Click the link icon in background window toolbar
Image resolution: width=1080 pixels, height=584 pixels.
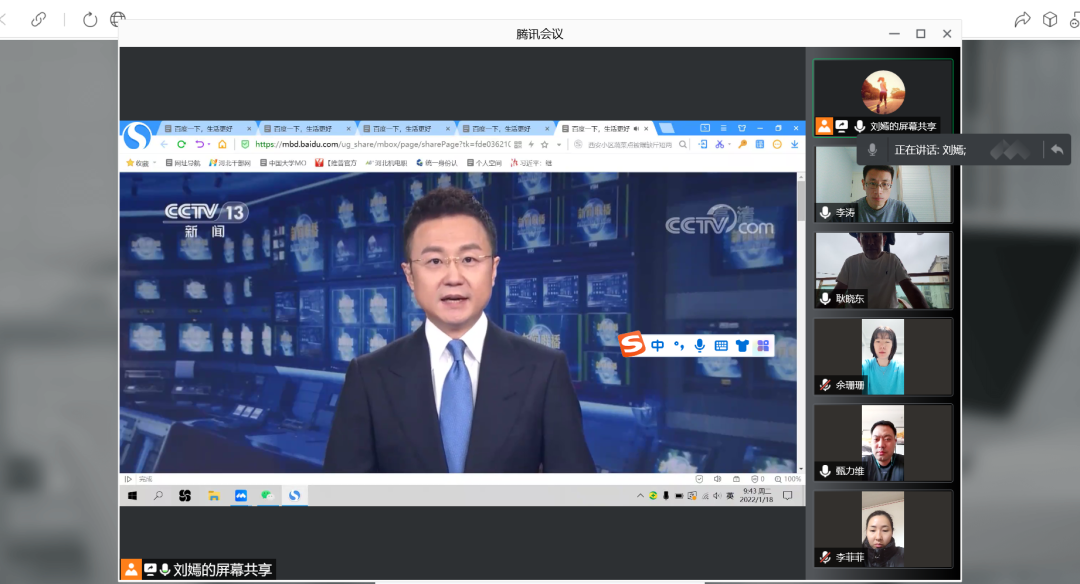39,19
